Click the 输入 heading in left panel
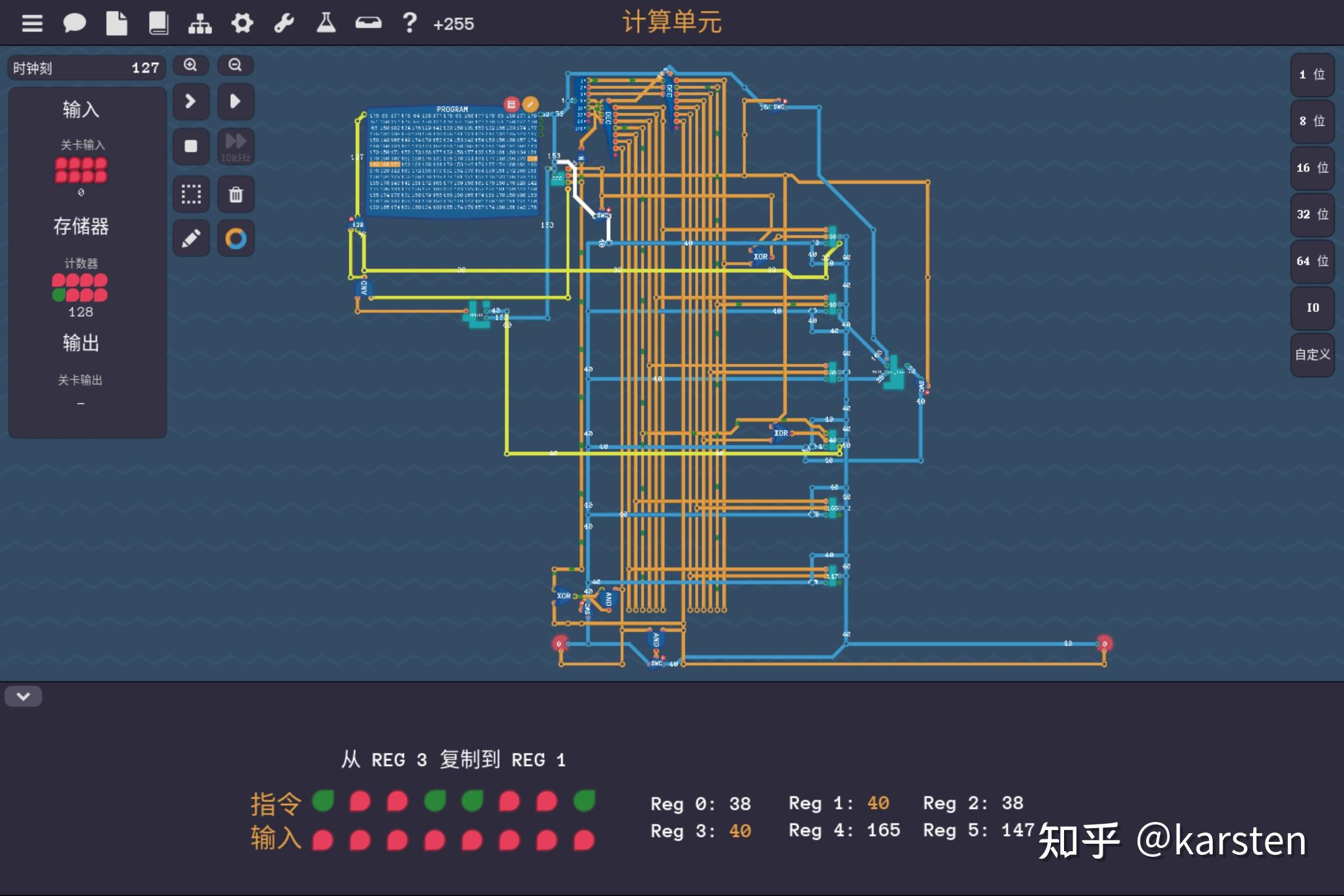 [81, 110]
